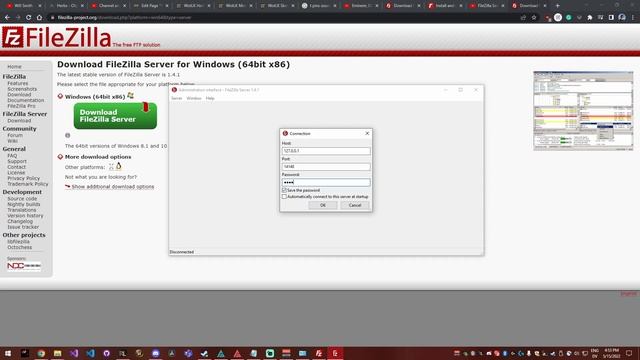
Task: Click the green Download FileZilla Server button
Action: [115, 116]
